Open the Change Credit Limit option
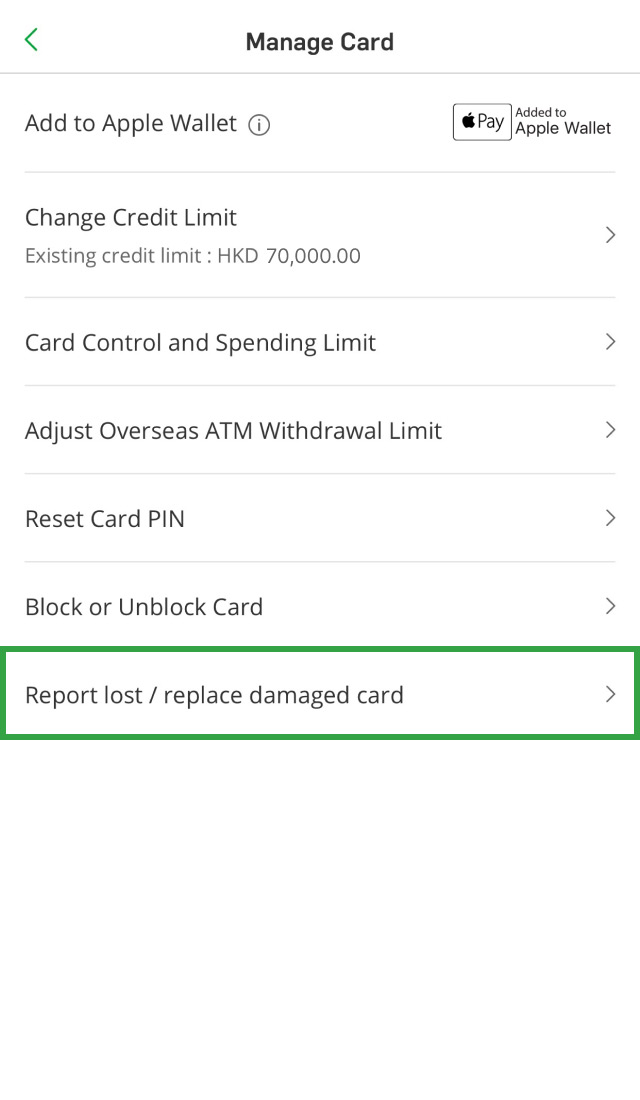This screenshot has height=1100, width=640. click(x=131, y=218)
